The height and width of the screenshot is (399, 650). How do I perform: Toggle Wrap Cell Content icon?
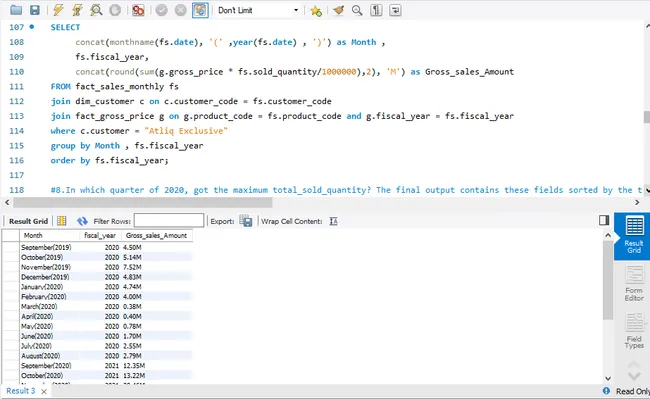pyautogui.click(x=333, y=221)
